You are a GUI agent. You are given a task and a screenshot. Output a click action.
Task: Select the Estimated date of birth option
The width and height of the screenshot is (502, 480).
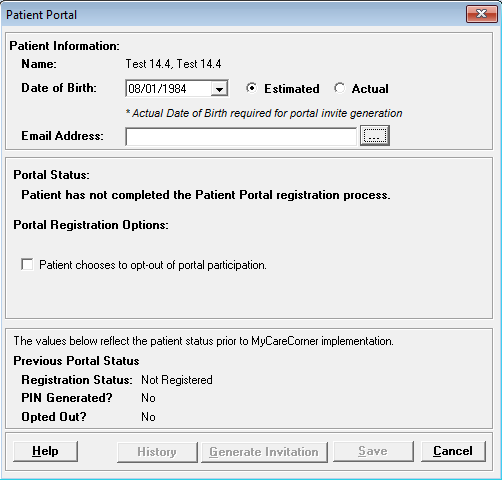tap(251, 88)
